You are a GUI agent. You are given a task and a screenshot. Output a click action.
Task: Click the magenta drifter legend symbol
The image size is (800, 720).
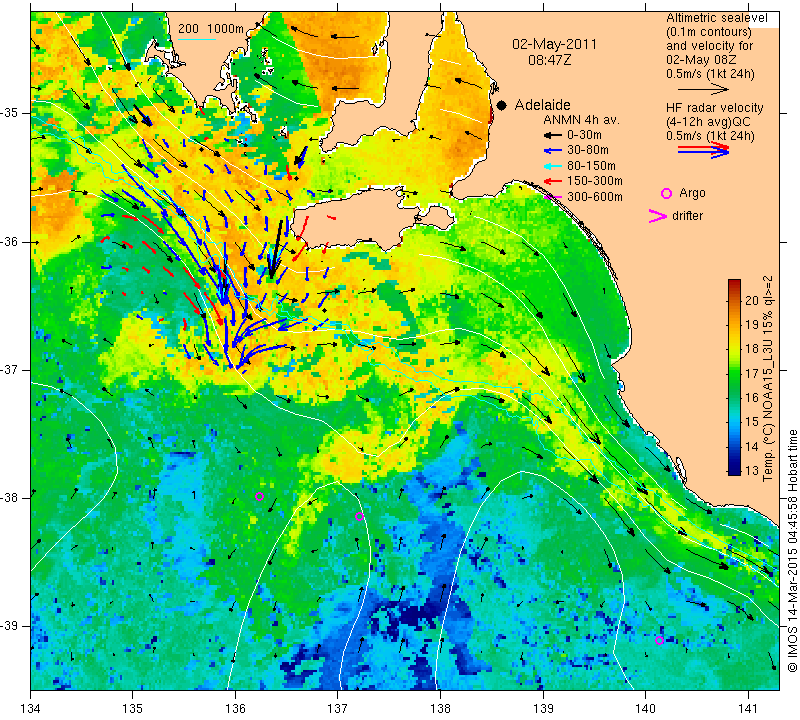click(657, 216)
